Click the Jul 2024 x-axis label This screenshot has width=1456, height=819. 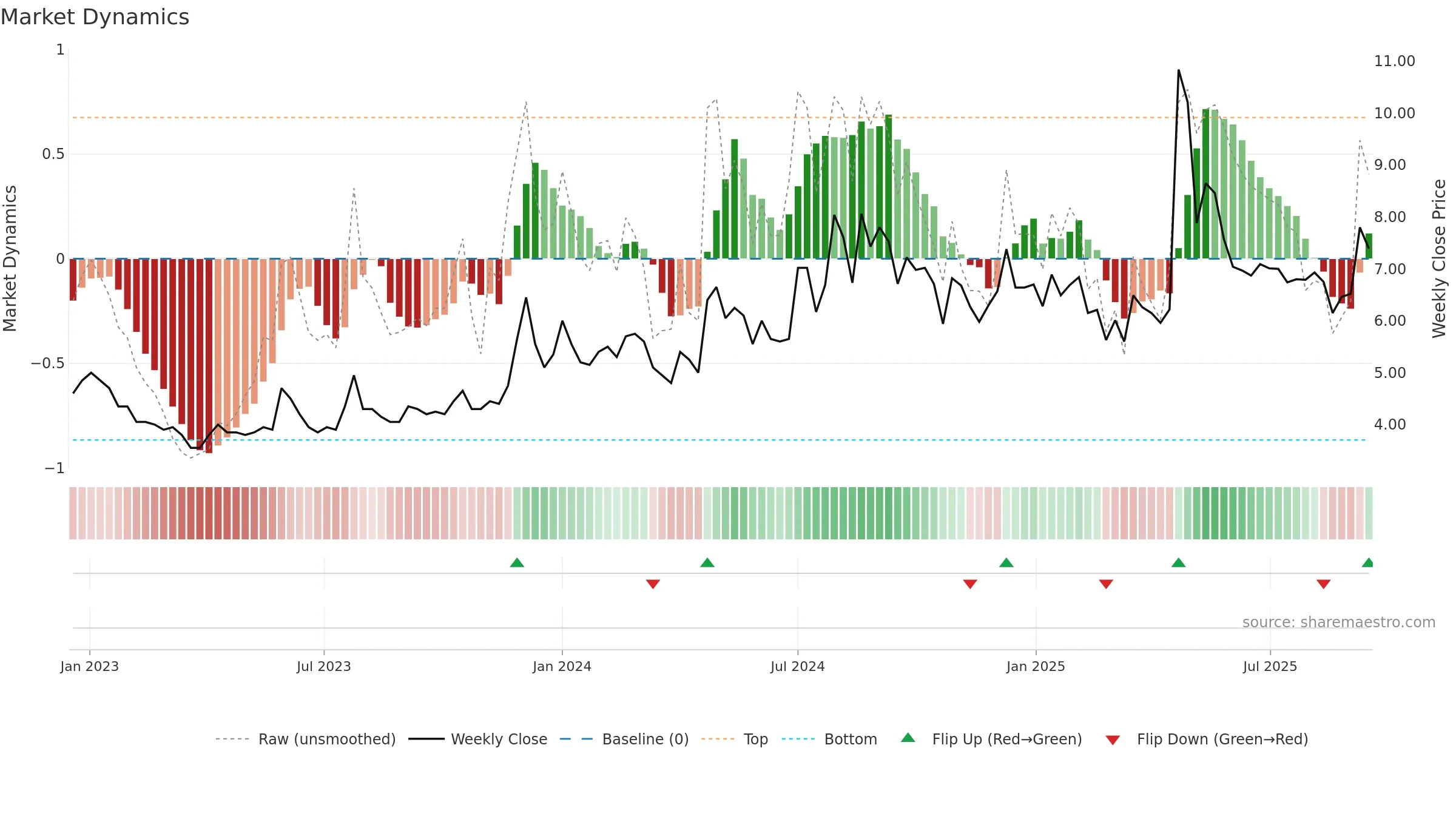[x=798, y=666]
